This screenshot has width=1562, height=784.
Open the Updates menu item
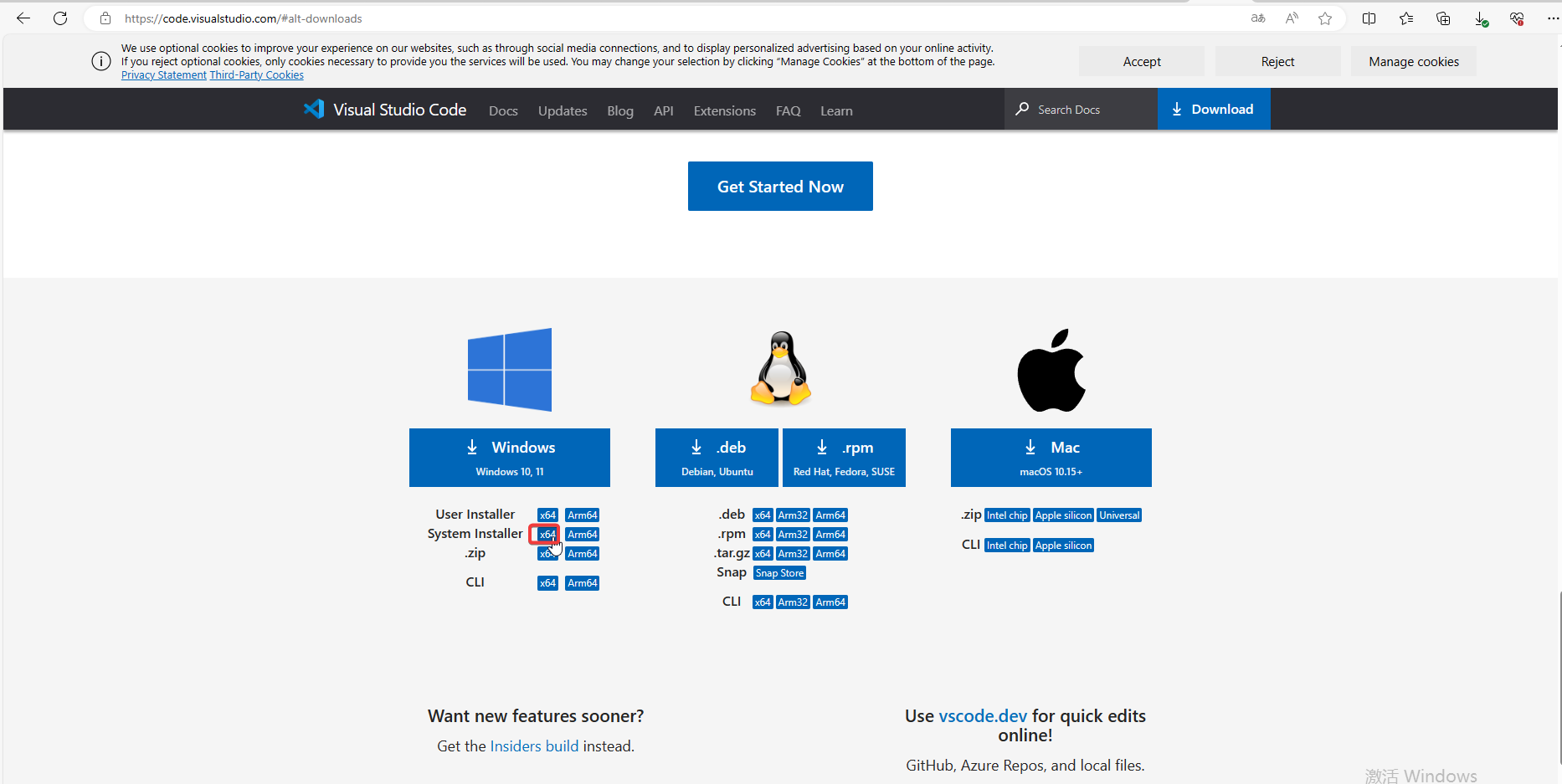[563, 110]
